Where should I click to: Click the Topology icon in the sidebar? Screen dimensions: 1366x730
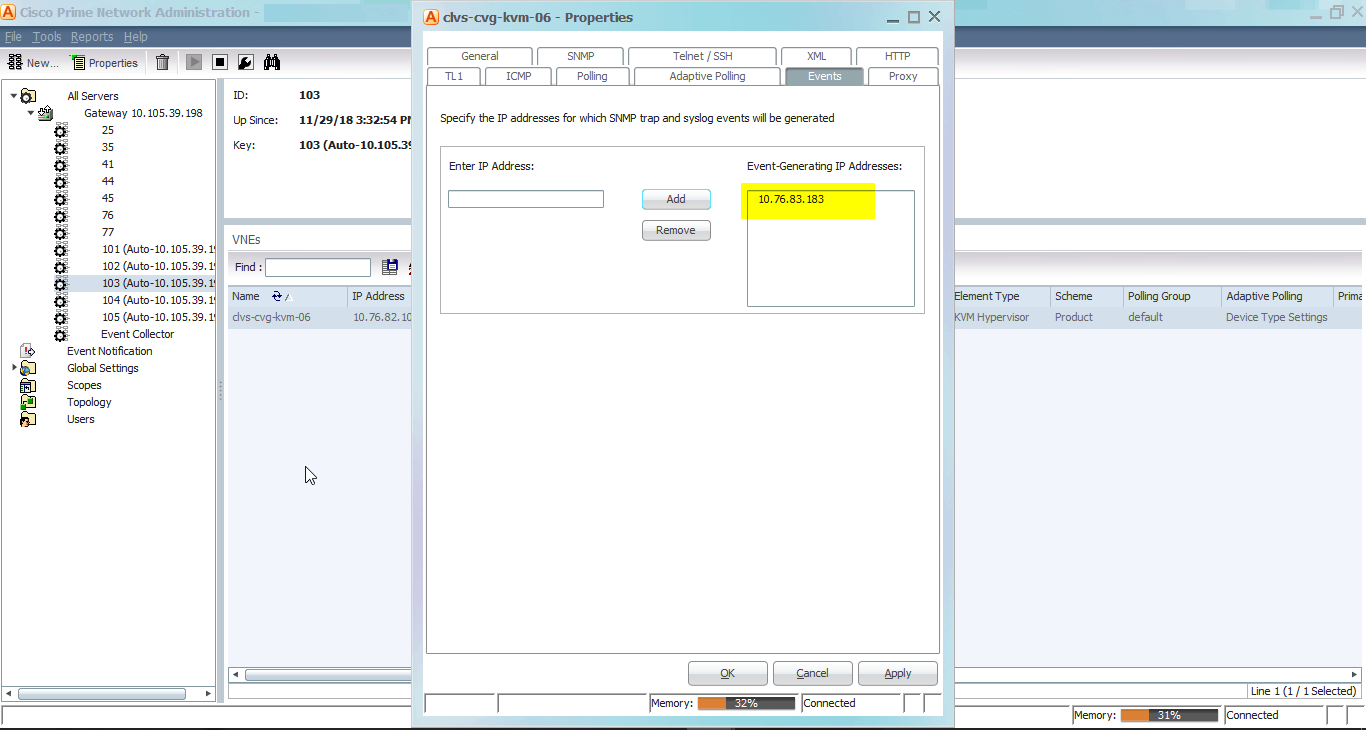click(x=28, y=401)
